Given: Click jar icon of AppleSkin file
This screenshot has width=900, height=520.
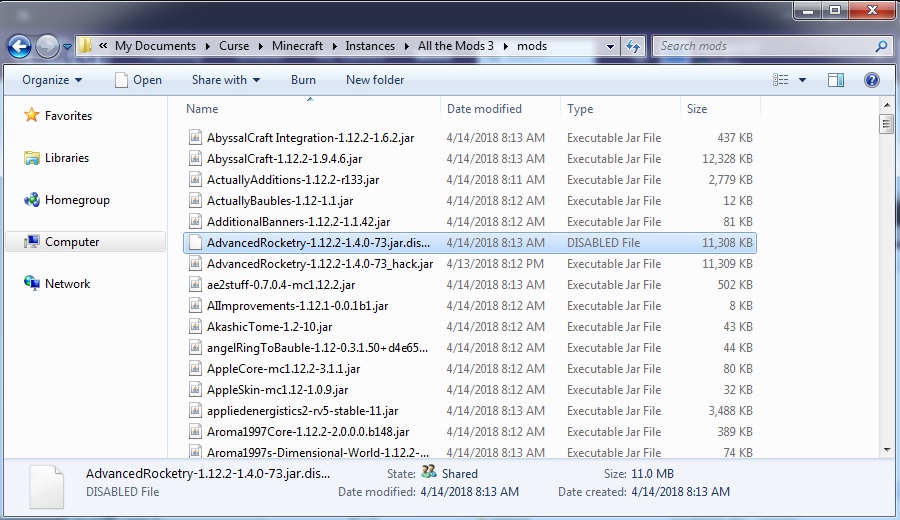Looking at the screenshot, I should (x=195, y=390).
